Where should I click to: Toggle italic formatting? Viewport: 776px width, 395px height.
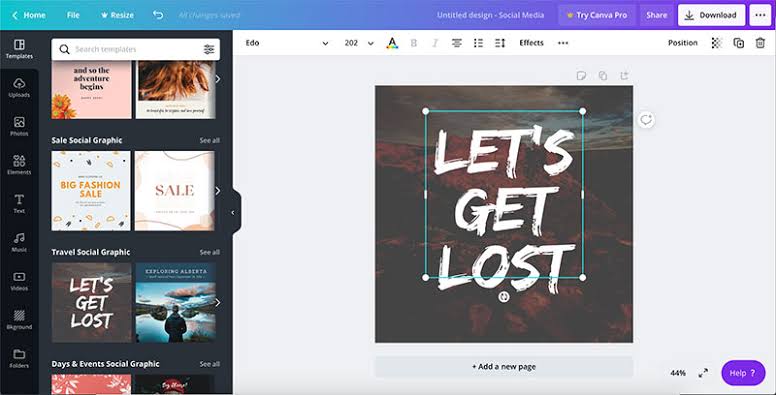tap(435, 43)
